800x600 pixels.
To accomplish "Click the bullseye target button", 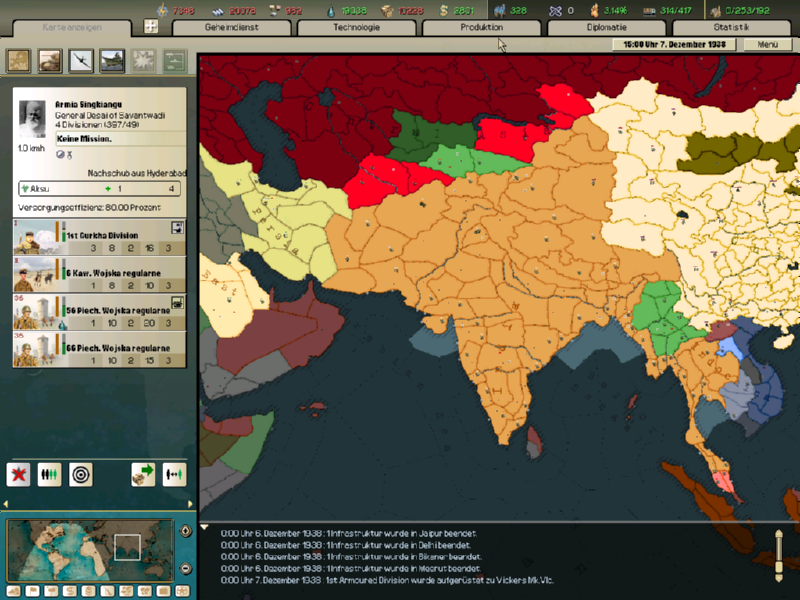I will (81, 474).
